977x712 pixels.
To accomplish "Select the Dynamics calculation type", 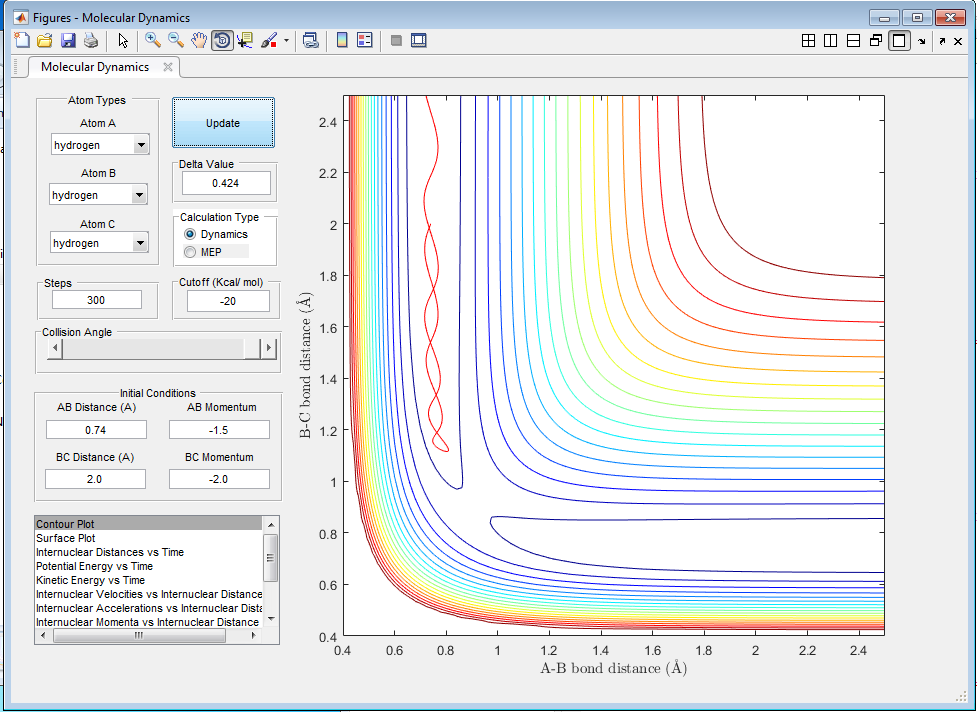I will [190, 234].
